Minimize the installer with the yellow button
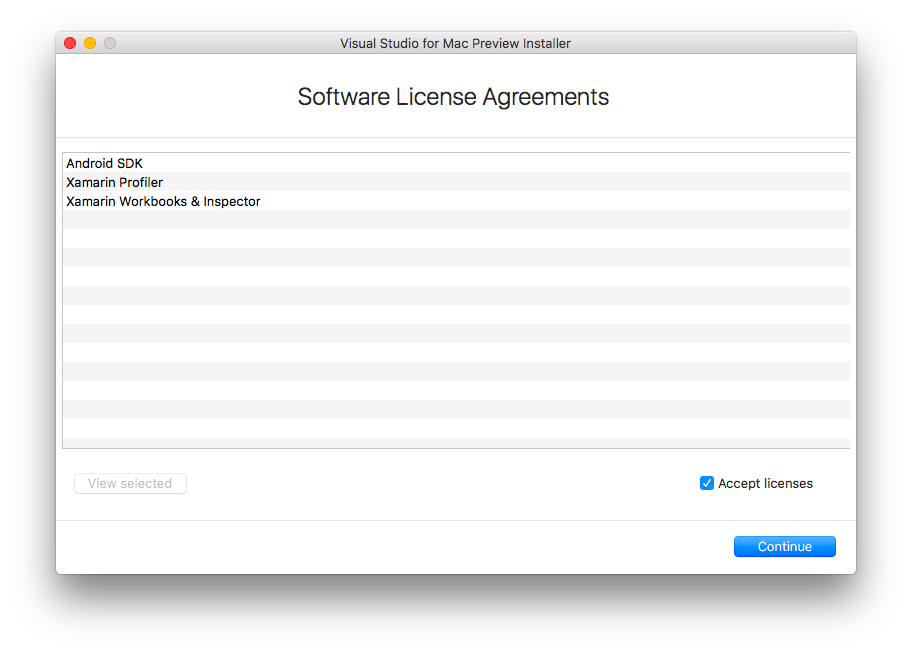 click(x=90, y=43)
